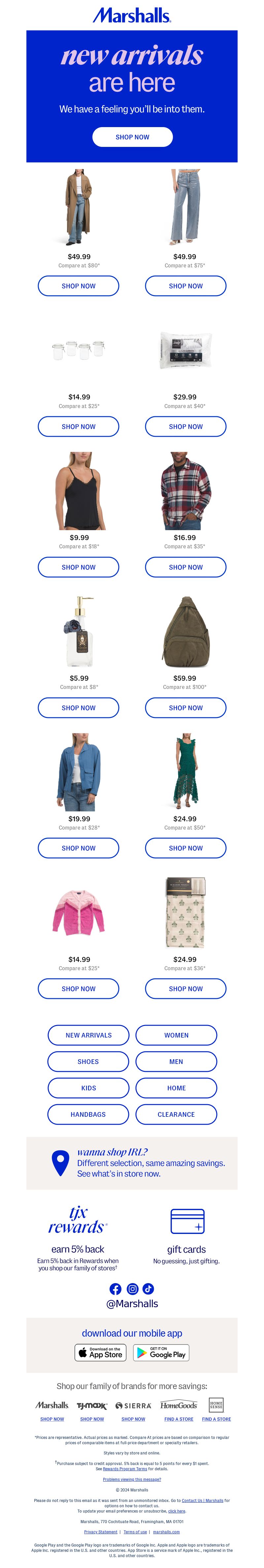Click the gift card icon
Image resolution: width=264 pixels, height=1568 pixels.
(187, 1220)
